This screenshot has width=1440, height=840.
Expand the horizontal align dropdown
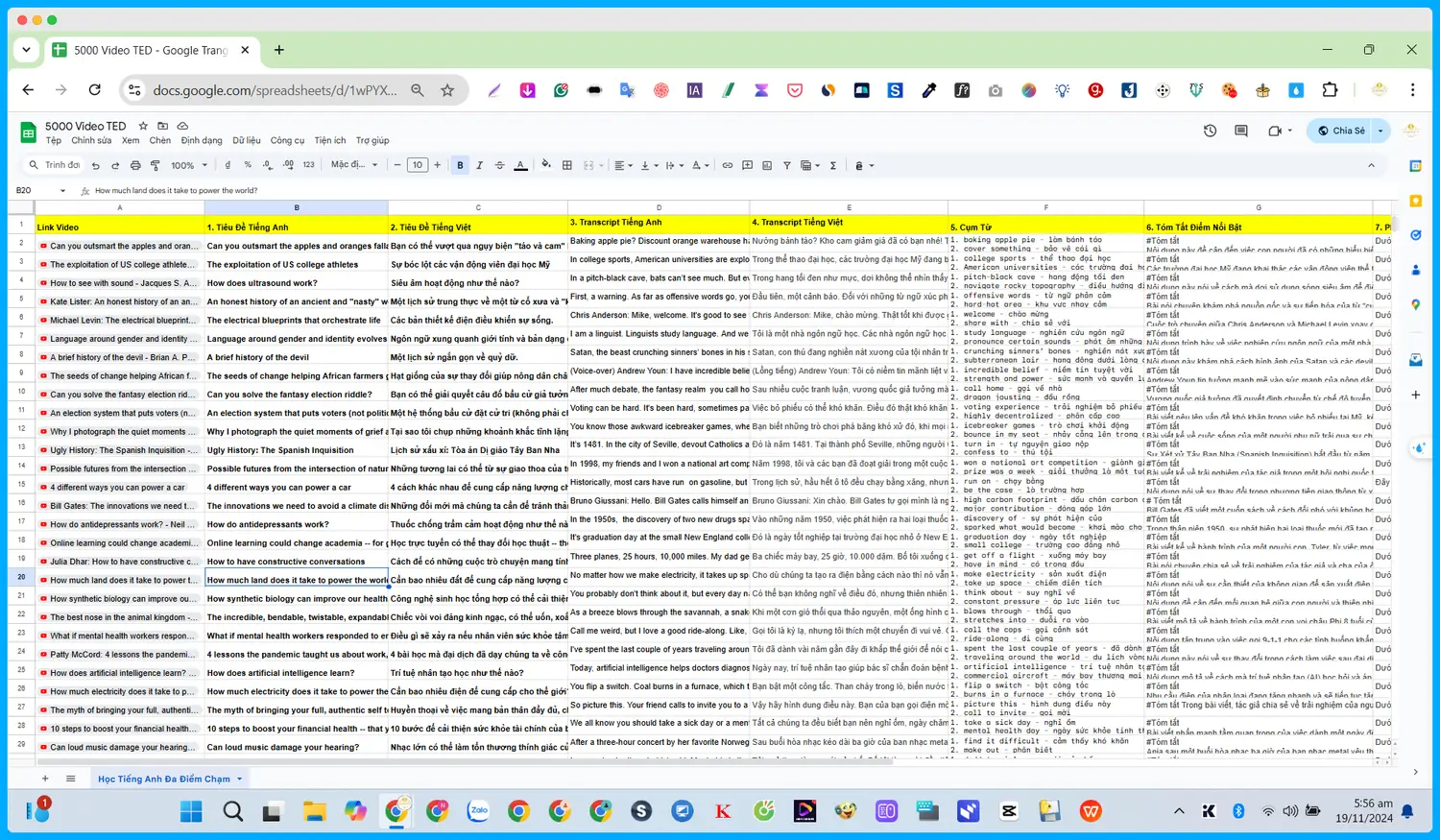tap(624, 165)
